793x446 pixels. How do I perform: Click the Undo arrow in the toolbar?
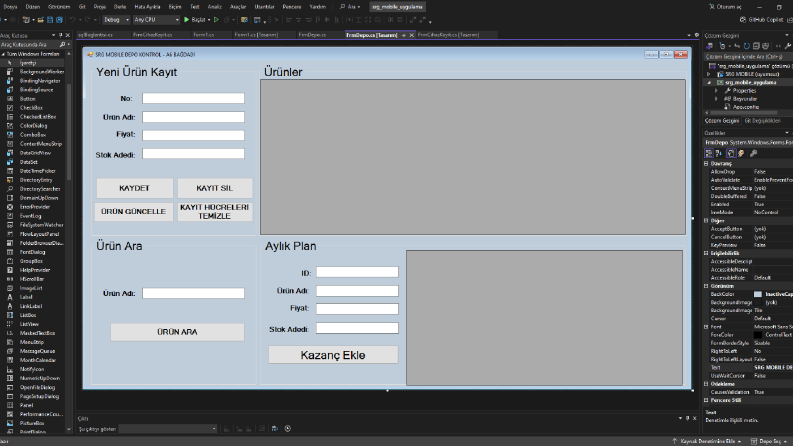[73, 20]
